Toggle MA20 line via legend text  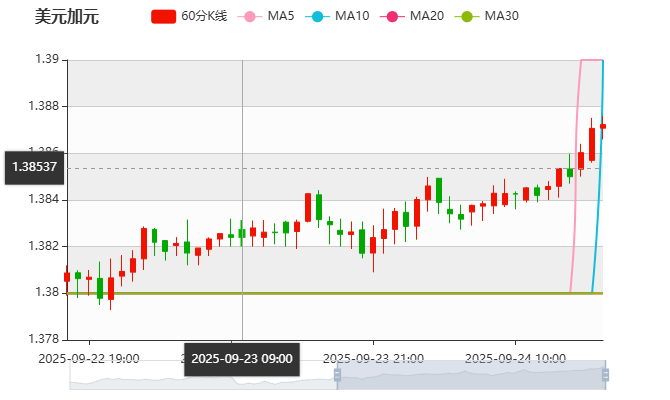[426, 17]
